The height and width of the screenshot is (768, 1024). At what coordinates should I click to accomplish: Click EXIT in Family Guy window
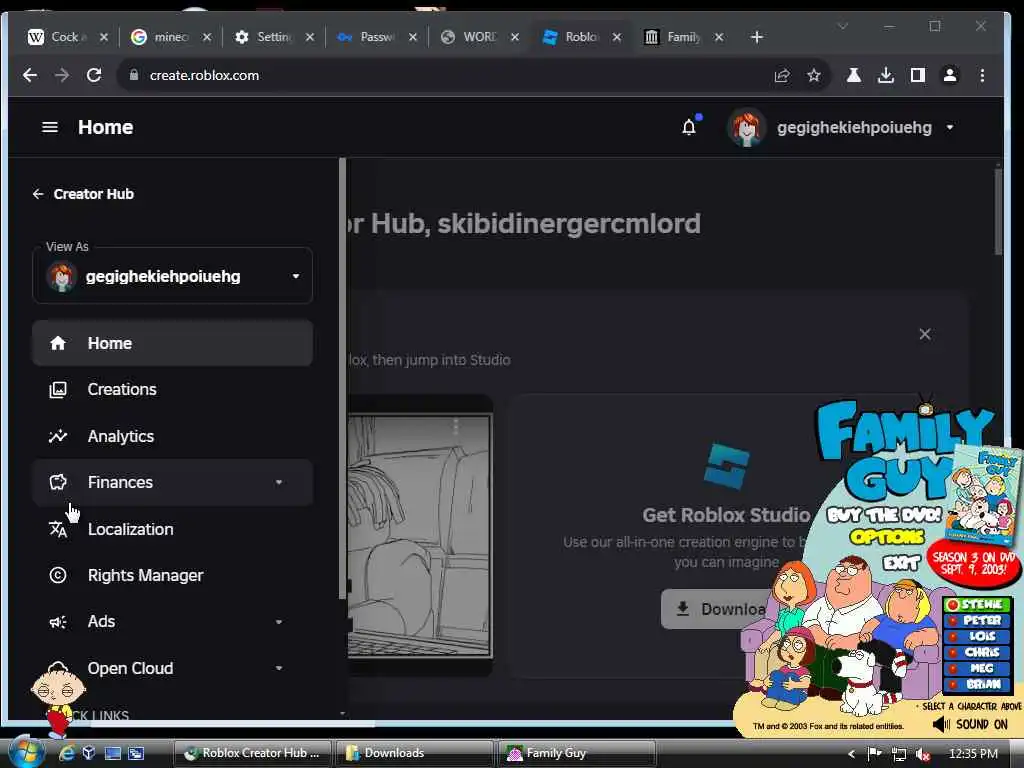click(x=901, y=562)
